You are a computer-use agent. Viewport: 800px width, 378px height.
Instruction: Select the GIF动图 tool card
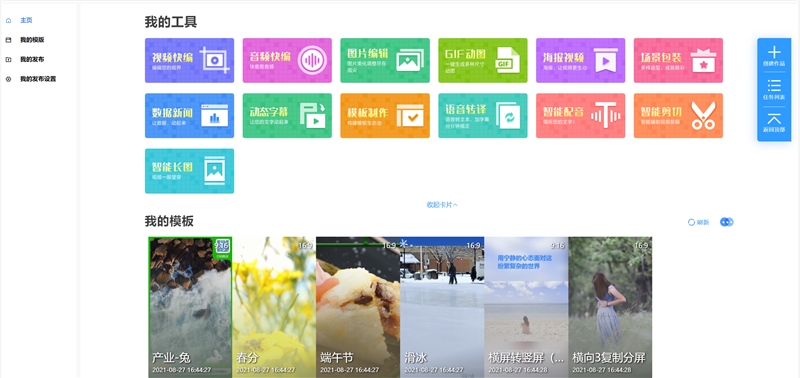(483, 60)
